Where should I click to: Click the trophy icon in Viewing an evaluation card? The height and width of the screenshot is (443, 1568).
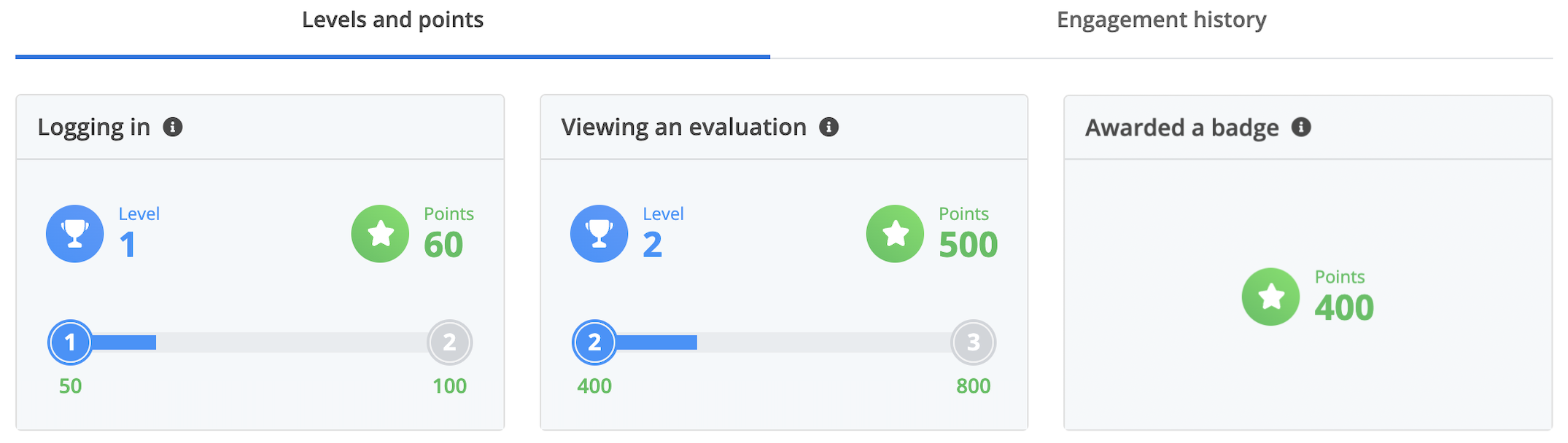[599, 234]
